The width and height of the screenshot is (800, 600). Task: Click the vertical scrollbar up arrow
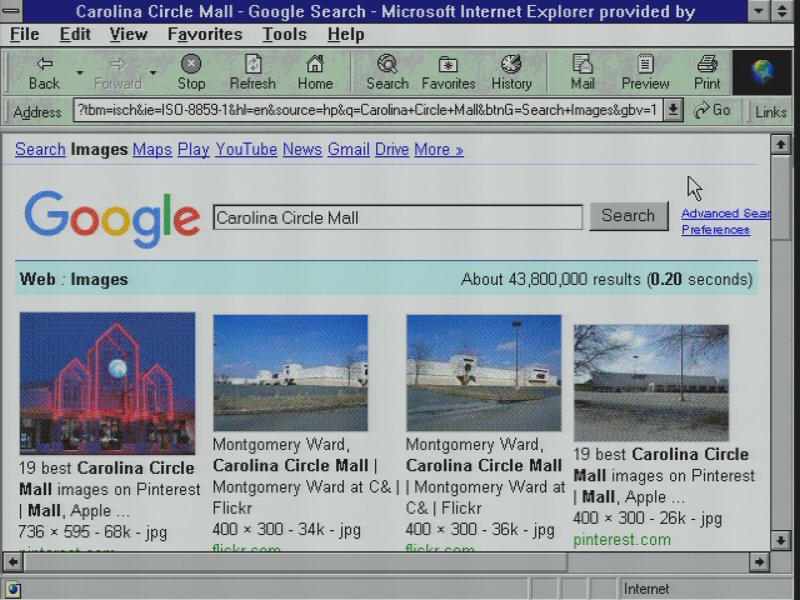(x=781, y=144)
